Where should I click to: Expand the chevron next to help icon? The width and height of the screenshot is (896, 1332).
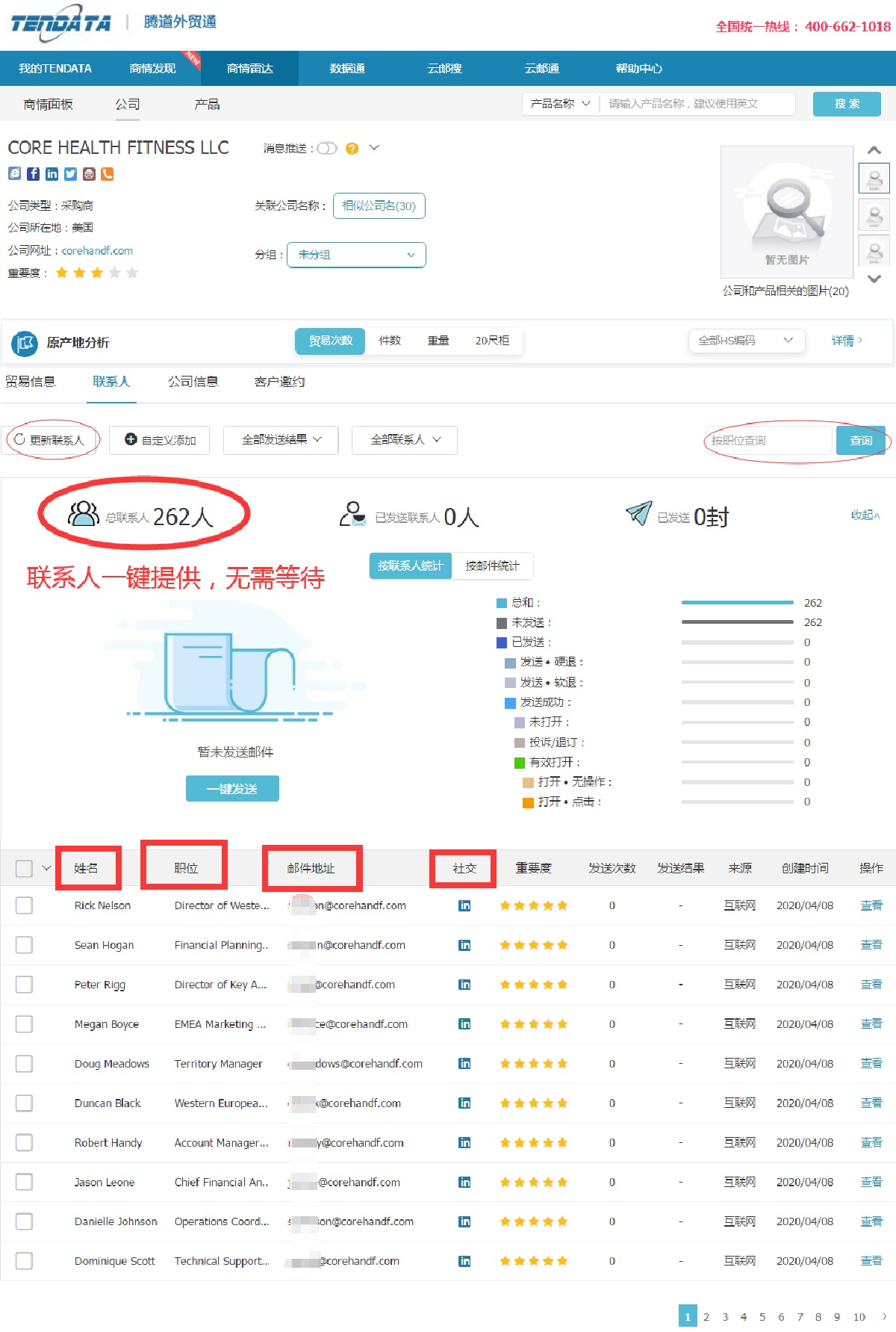pos(374,148)
